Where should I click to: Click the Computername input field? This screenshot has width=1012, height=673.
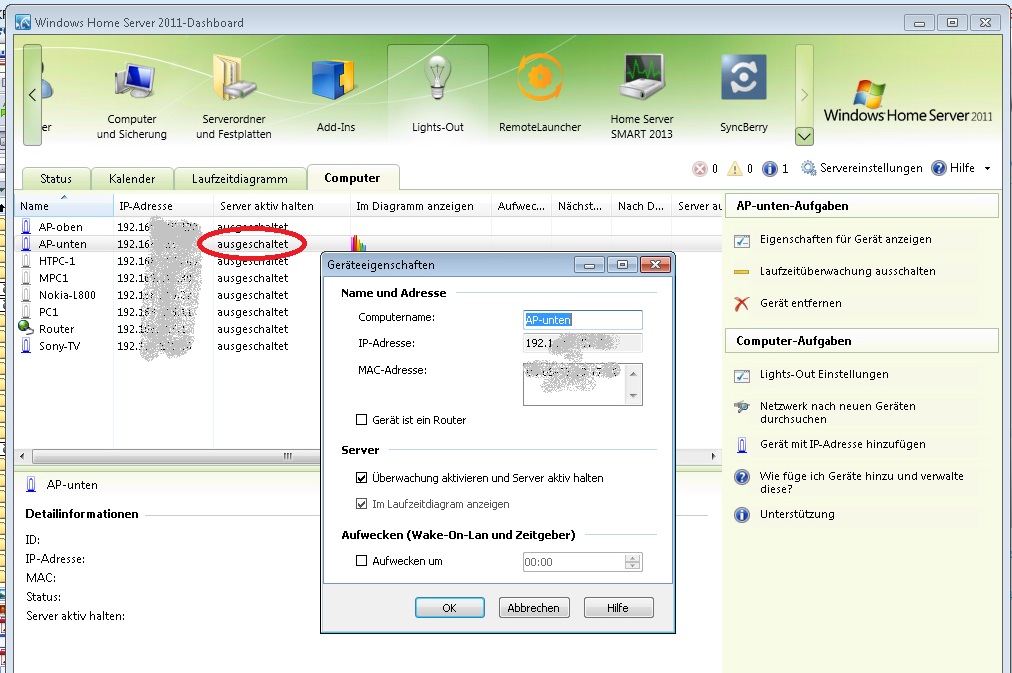[x=582, y=319]
